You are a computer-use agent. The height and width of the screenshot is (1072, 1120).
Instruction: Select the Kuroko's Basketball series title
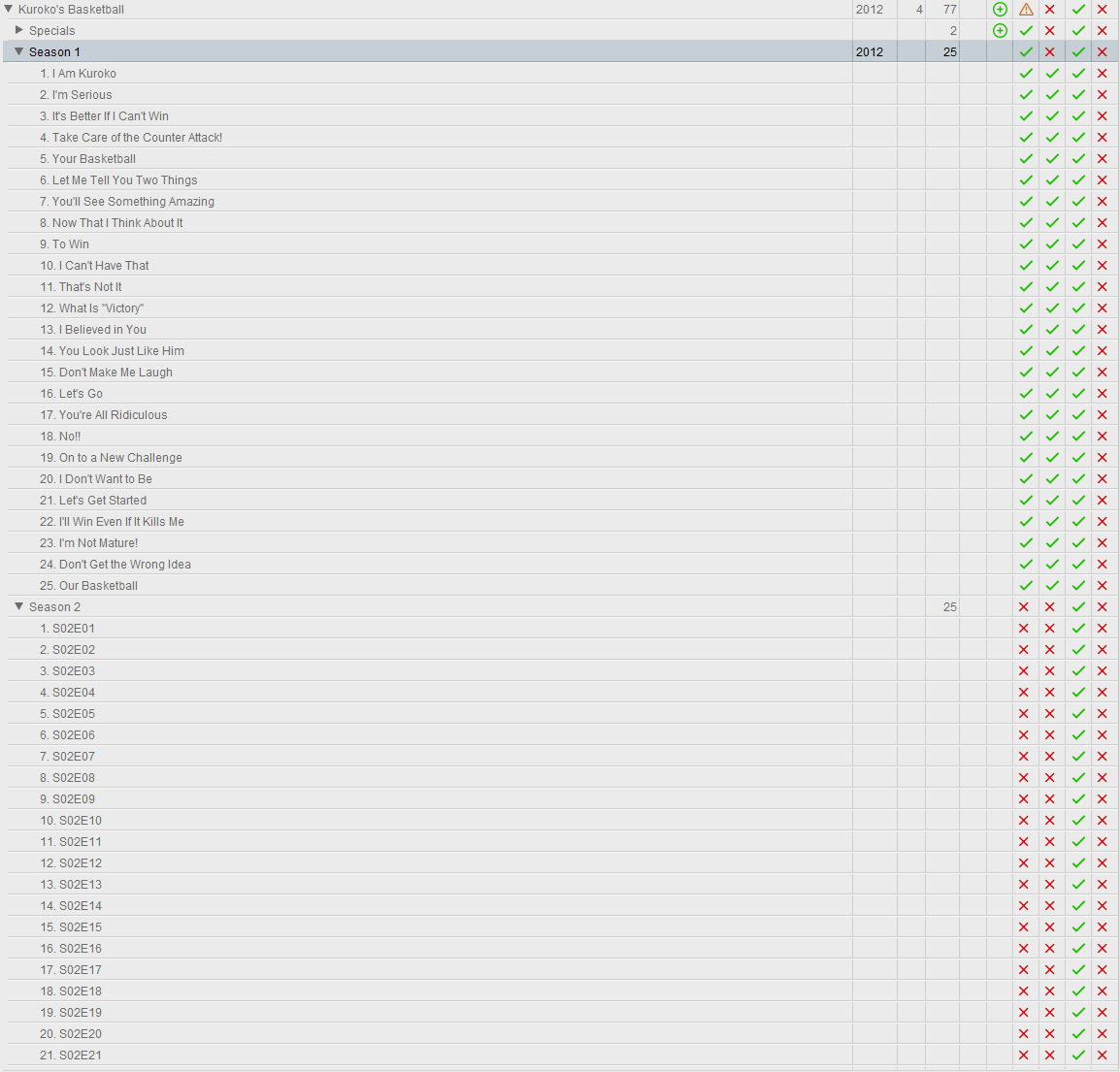(71, 10)
